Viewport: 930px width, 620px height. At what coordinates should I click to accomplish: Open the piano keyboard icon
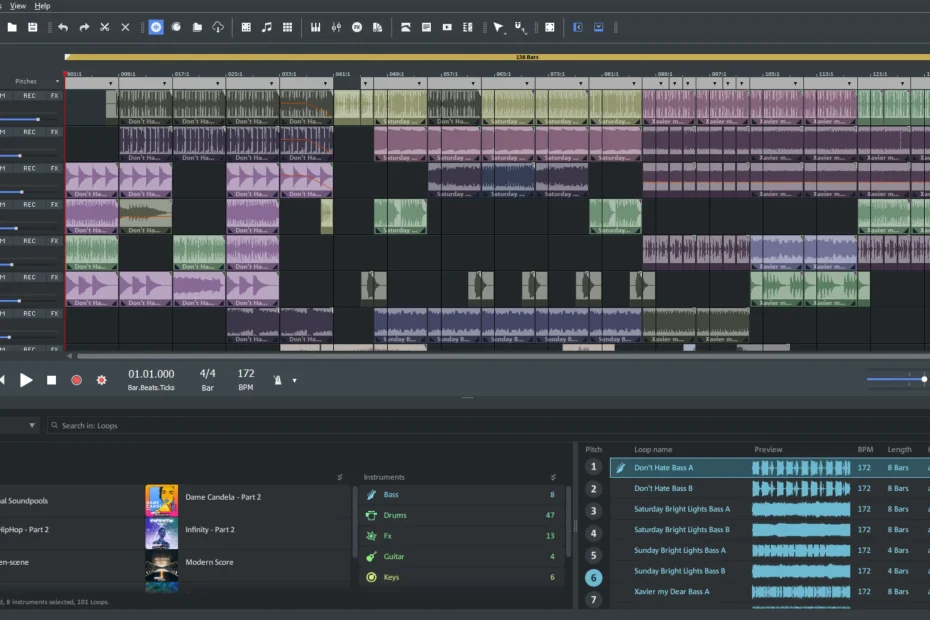point(315,27)
